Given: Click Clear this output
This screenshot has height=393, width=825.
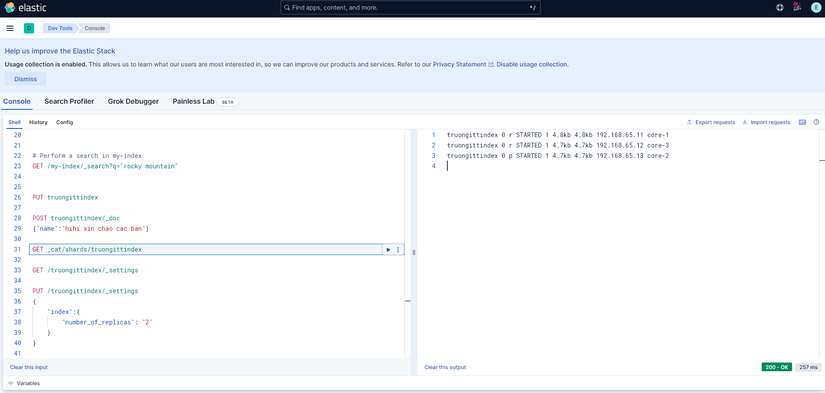Looking at the screenshot, I should 445,367.
